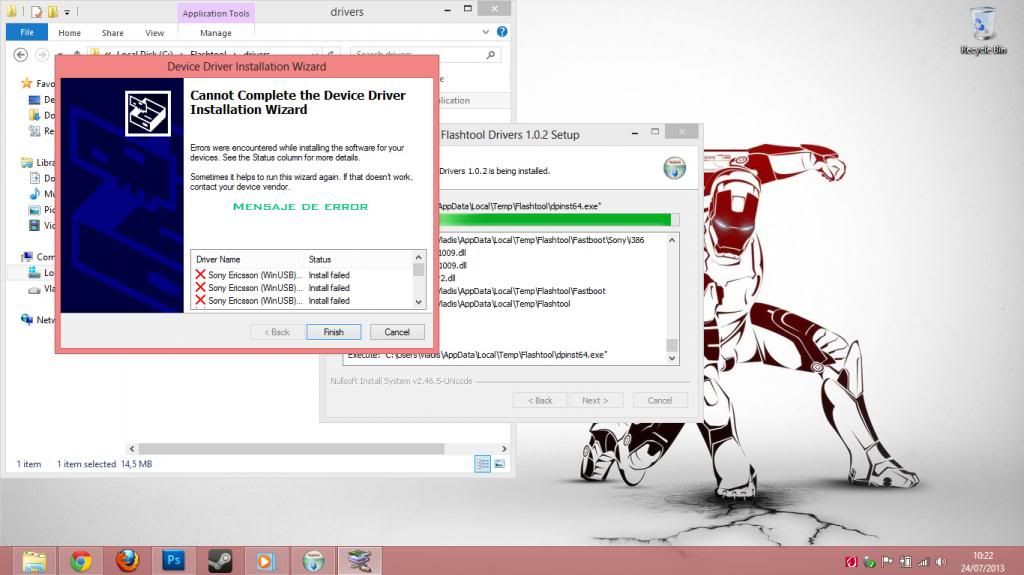Click the green installation progress bar
This screenshot has width=1024, height=575.
[558, 220]
